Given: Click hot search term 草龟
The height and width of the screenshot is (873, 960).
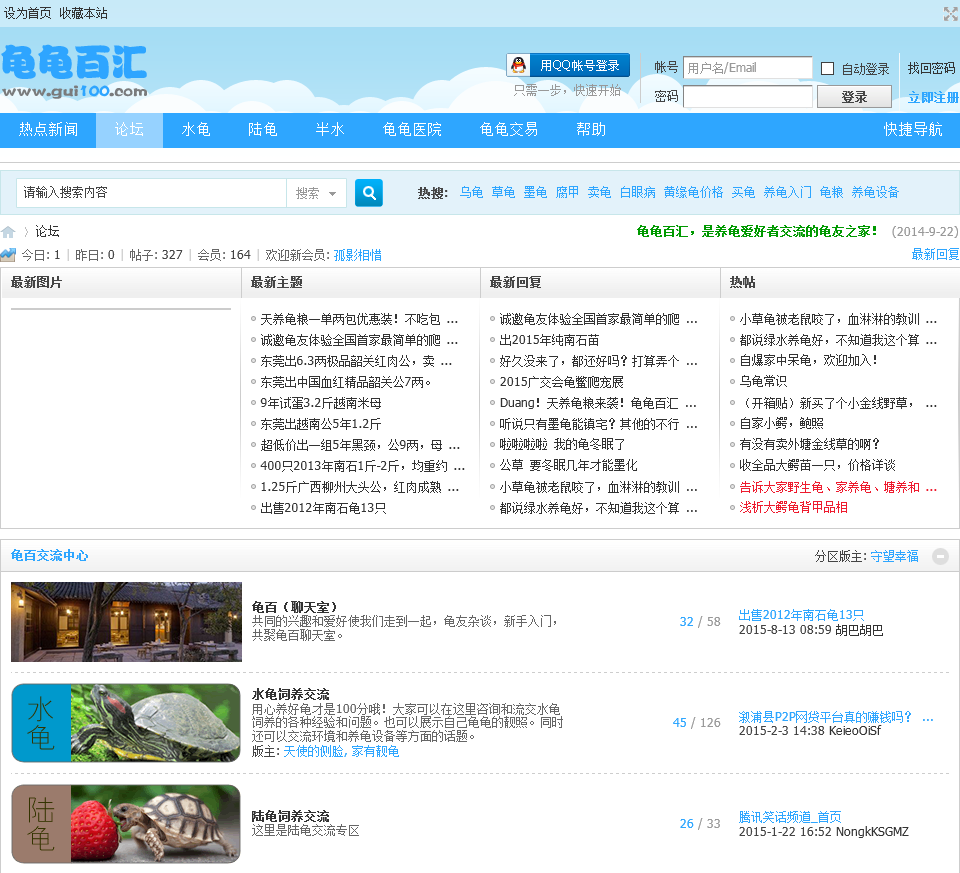Looking at the screenshot, I should [503, 193].
